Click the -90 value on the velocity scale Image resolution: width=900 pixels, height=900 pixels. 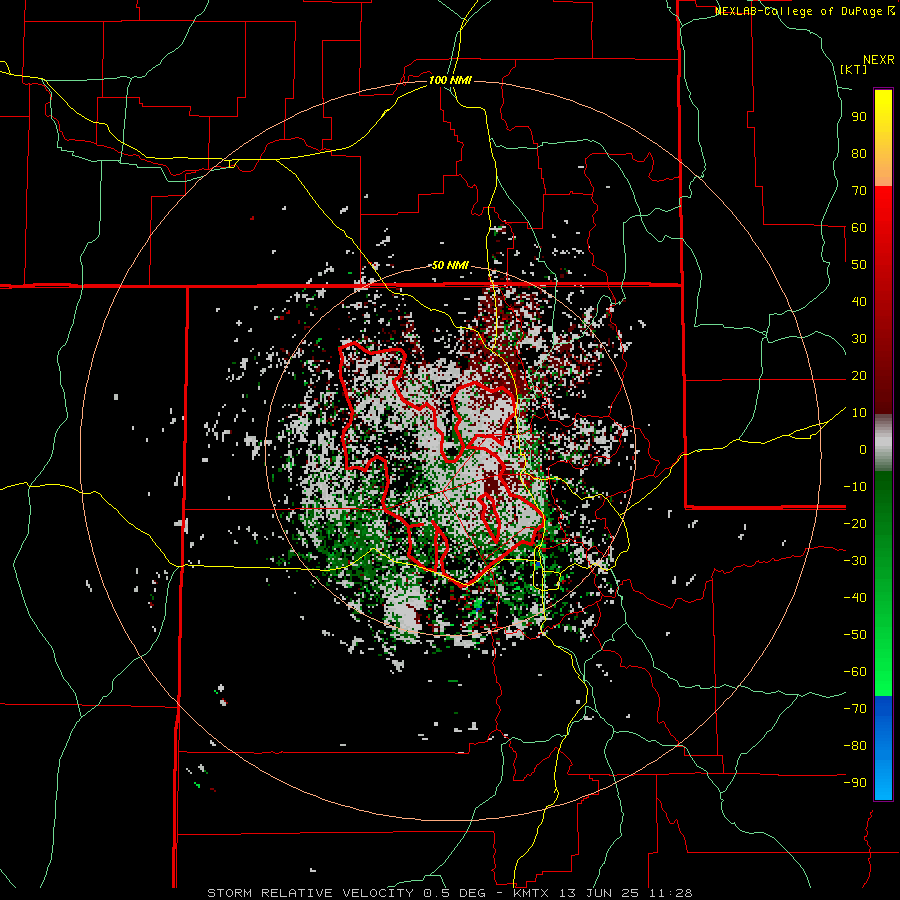[855, 782]
